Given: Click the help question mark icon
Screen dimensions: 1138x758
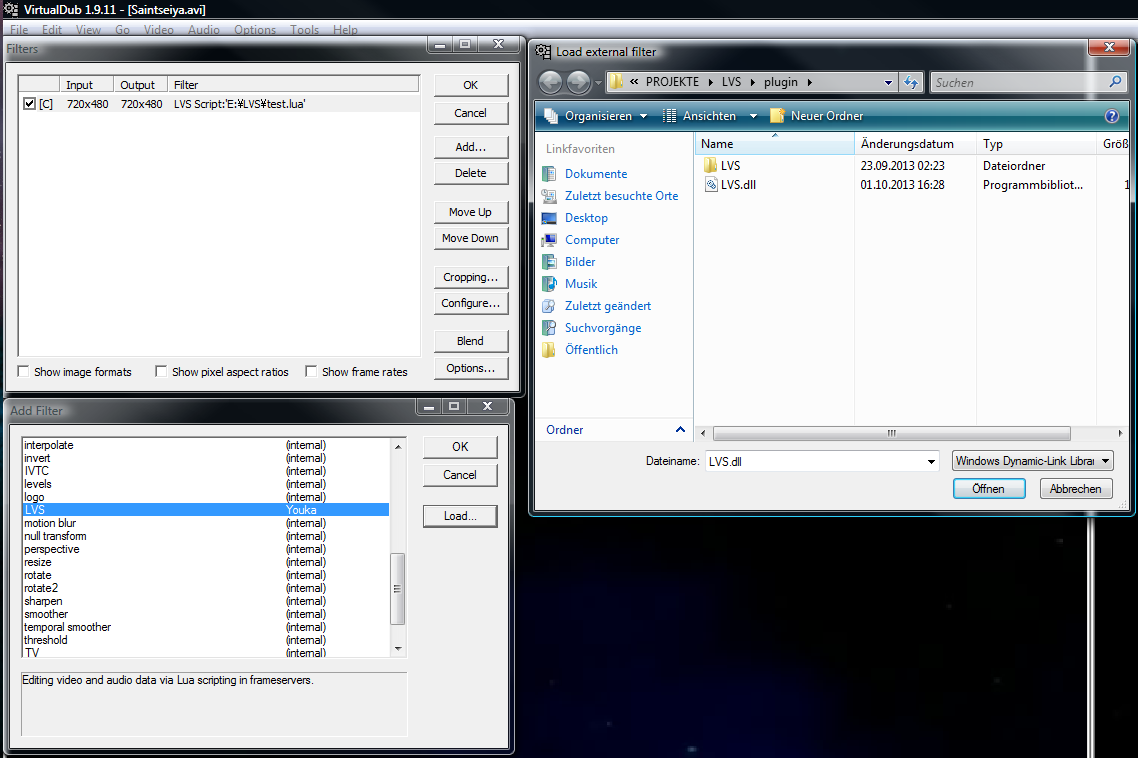Looking at the screenshot, I should (1111, 116).
